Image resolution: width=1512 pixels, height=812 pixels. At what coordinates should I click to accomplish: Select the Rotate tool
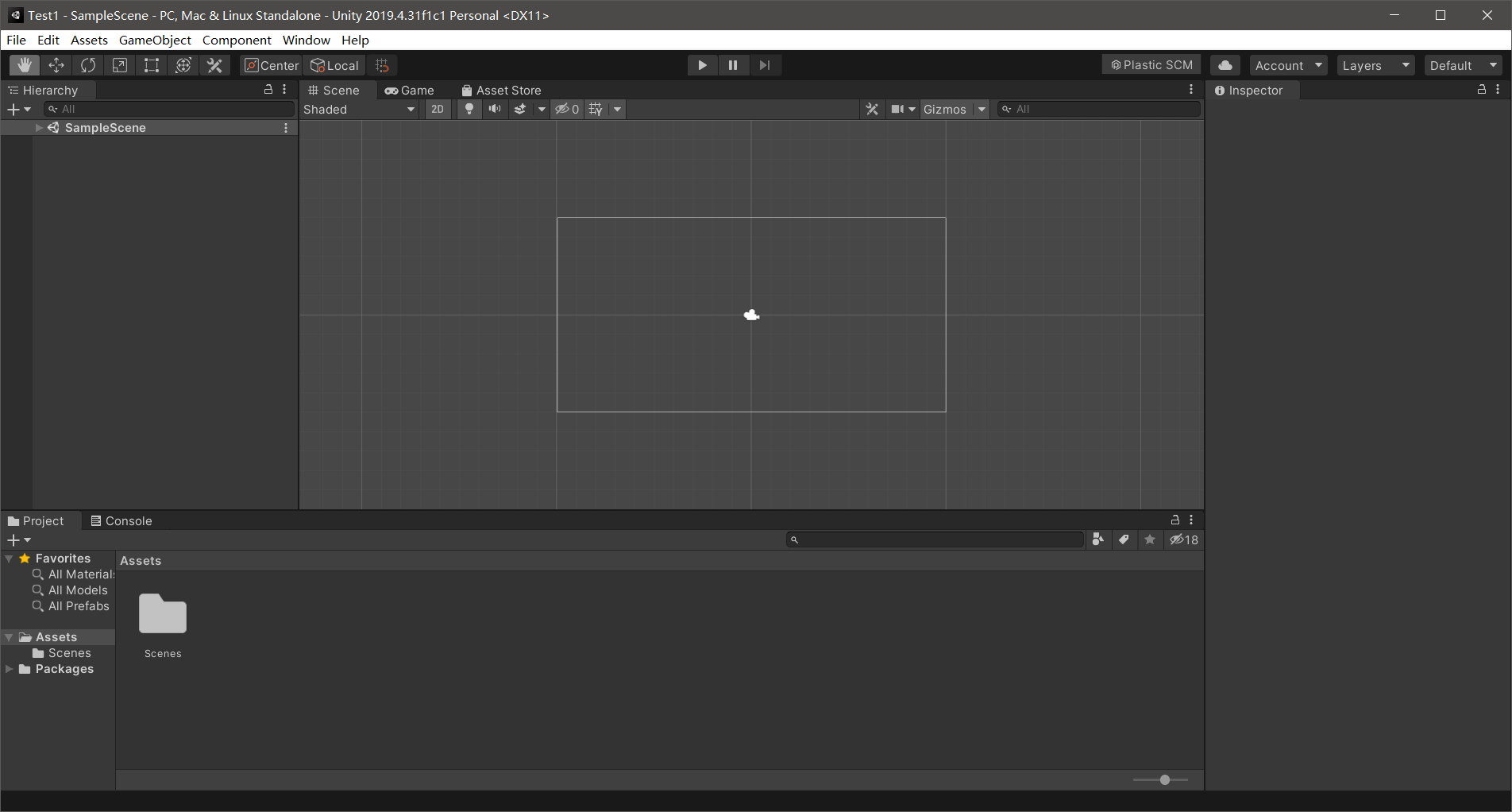[x=87, y=65]
